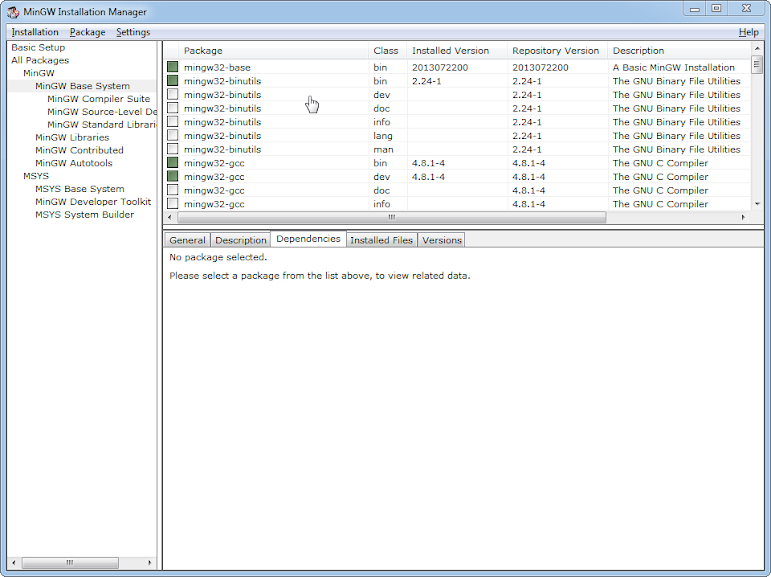Mark mingw32-binutils dev package checkbox
This screenshot has height=577, width=771.
click(x=173, y=94)
